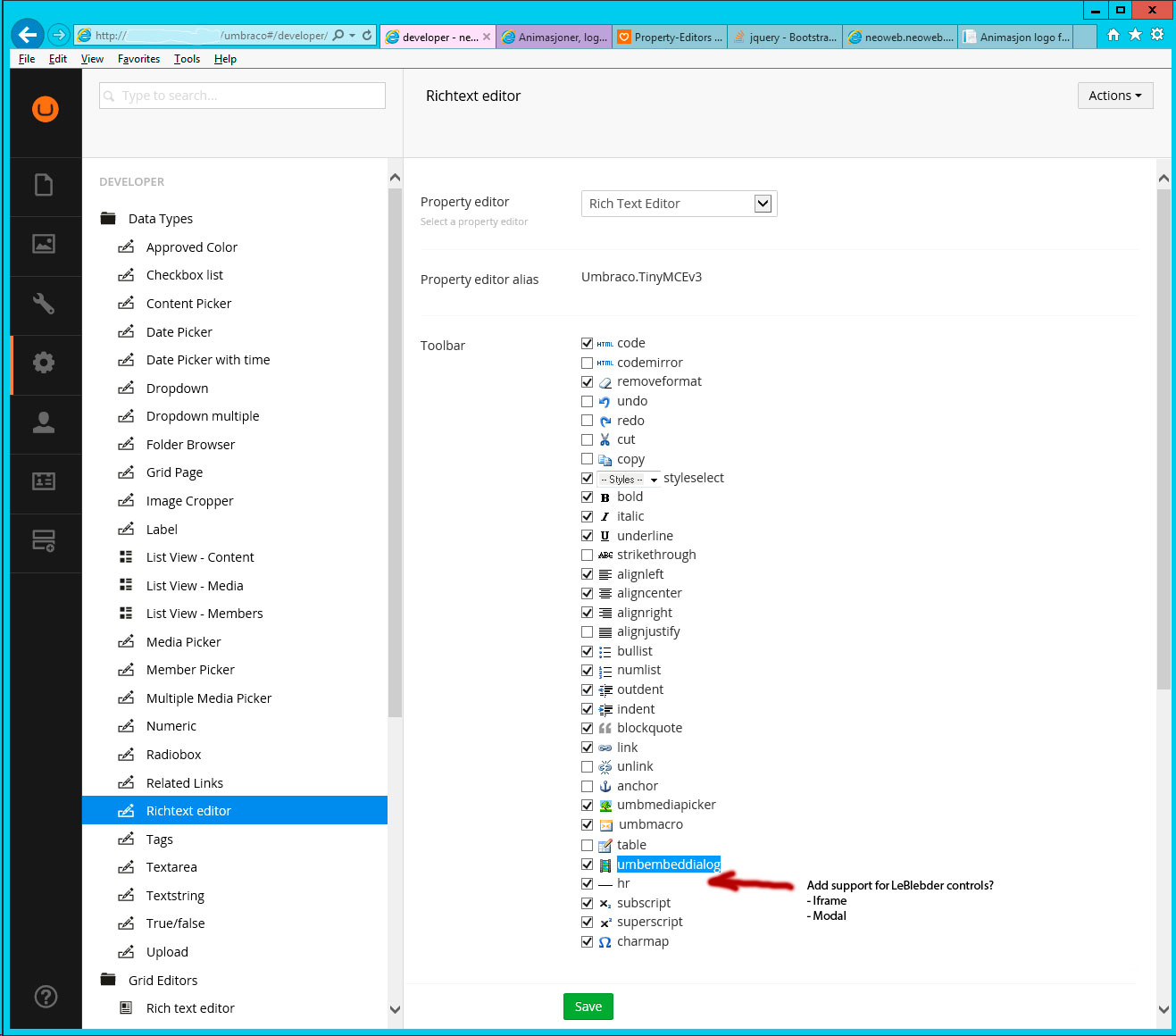
Task: Open the Developer gear section icon
Action: (44, 363)
